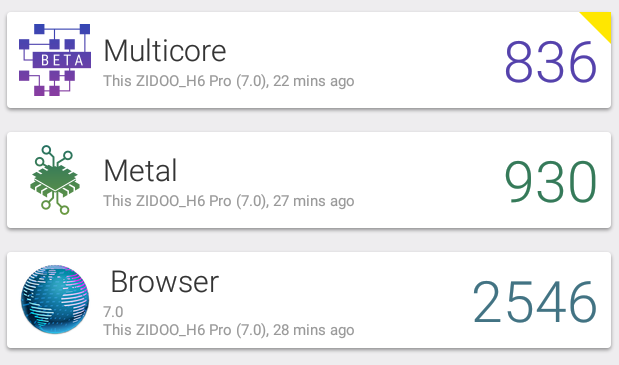619x365 pixels.
Task: Click the Metal 27 mins ago subtitle
Action: pos(229,201)
